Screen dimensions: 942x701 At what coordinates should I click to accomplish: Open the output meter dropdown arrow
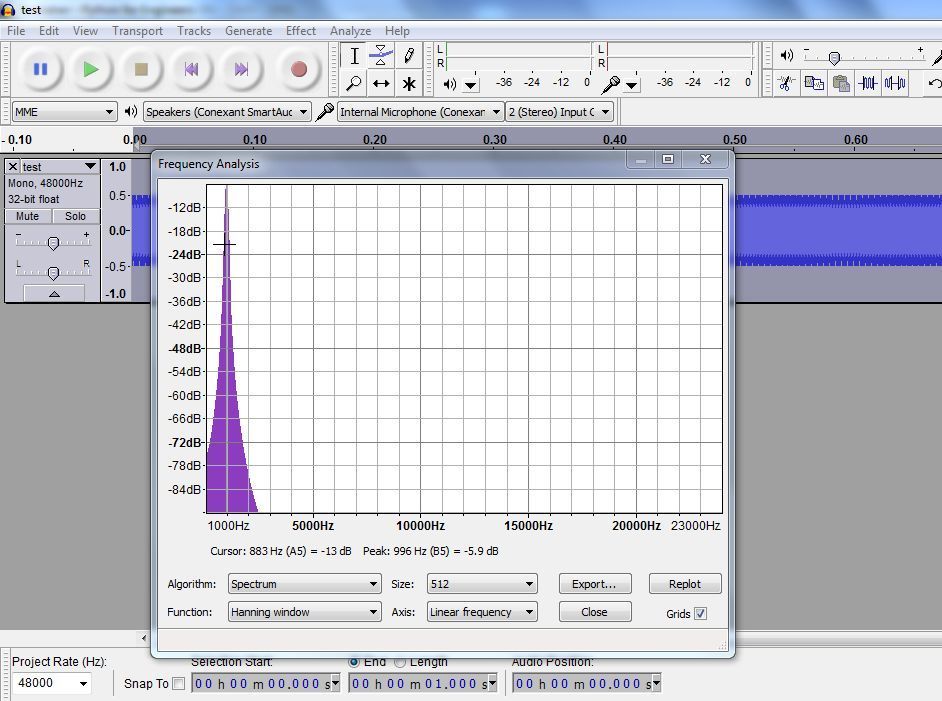tap(471, 85)
